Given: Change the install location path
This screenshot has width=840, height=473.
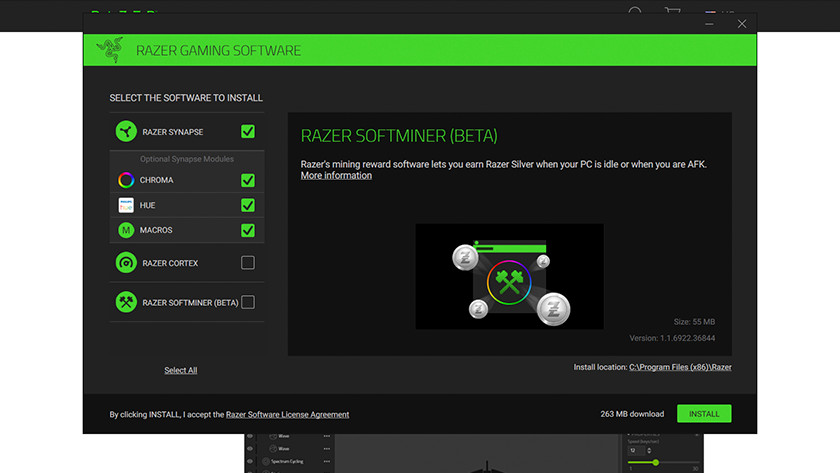Looking at the screenshot, I should click(680, 368).
